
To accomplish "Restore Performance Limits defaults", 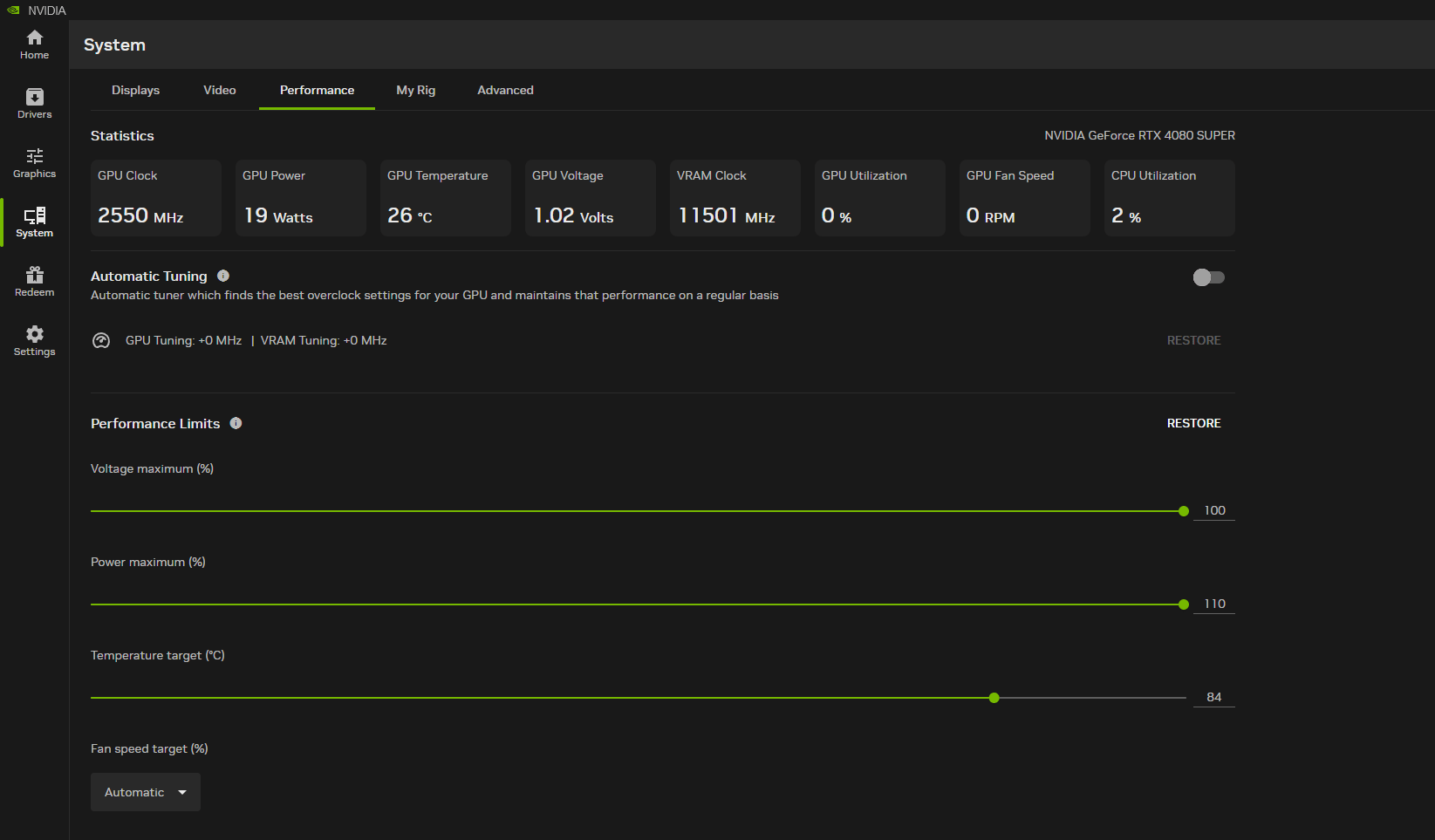I will tap(1193, 423).
